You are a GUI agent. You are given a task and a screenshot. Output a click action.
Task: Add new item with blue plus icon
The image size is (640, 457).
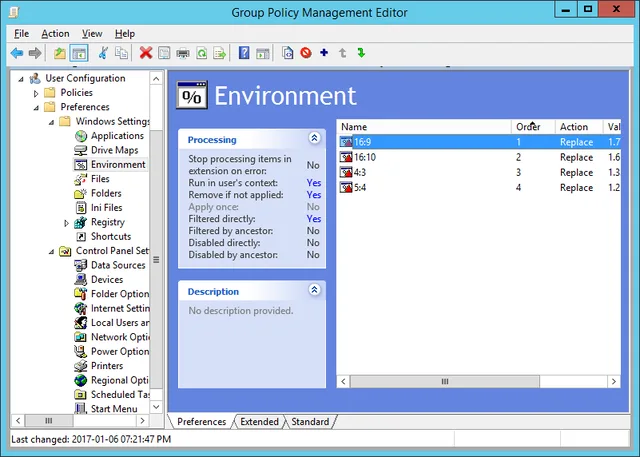324,53
